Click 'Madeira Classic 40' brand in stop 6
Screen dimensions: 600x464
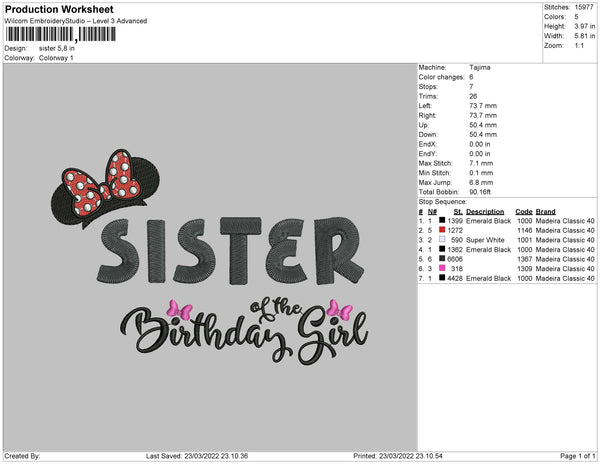pyautogui.click(x=565, y=269)
